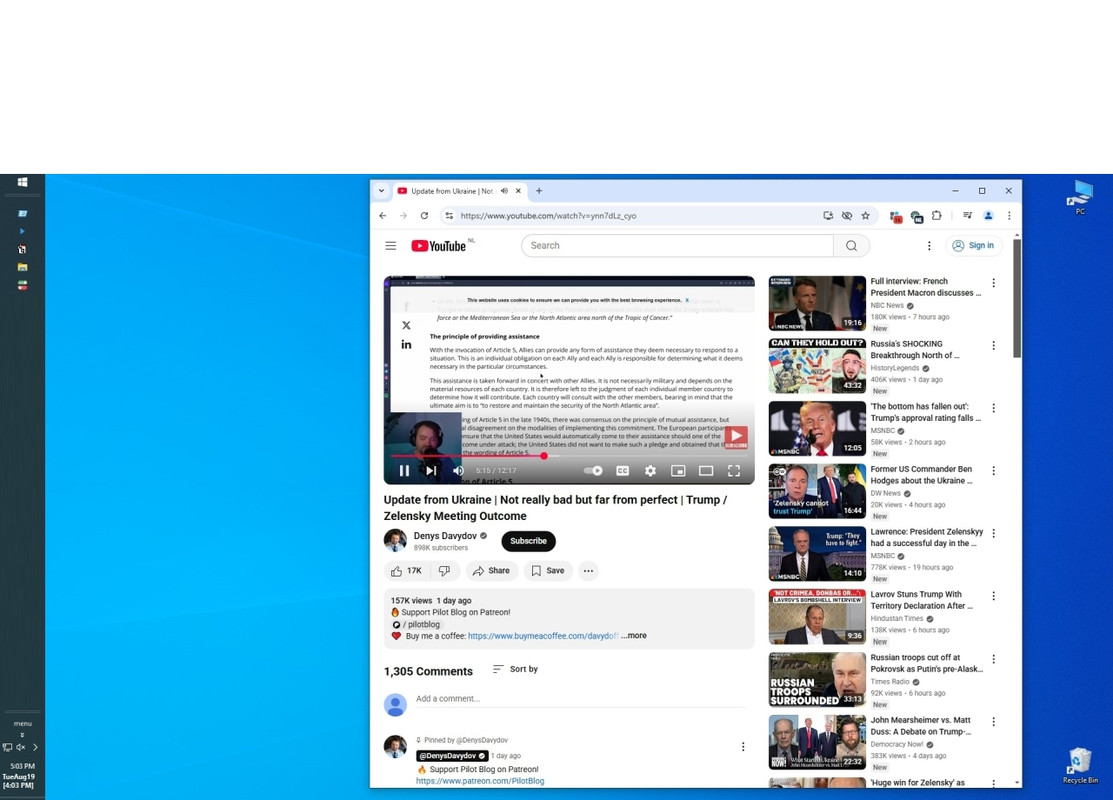Mute the tab via speaker icon
Screen dimensions: 1113x800
coord(504,191)
